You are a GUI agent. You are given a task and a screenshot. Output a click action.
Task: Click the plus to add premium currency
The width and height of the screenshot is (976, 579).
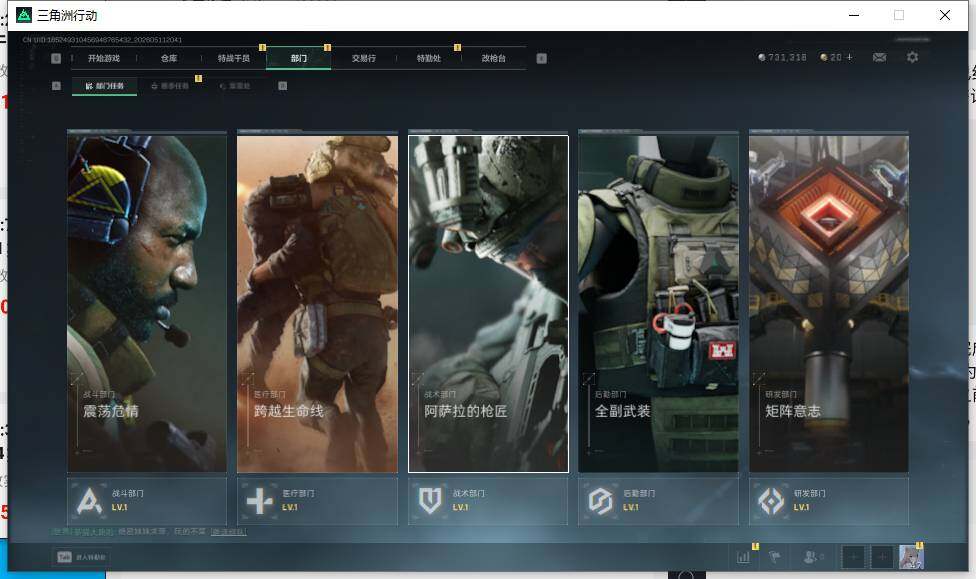click(850, 57)
